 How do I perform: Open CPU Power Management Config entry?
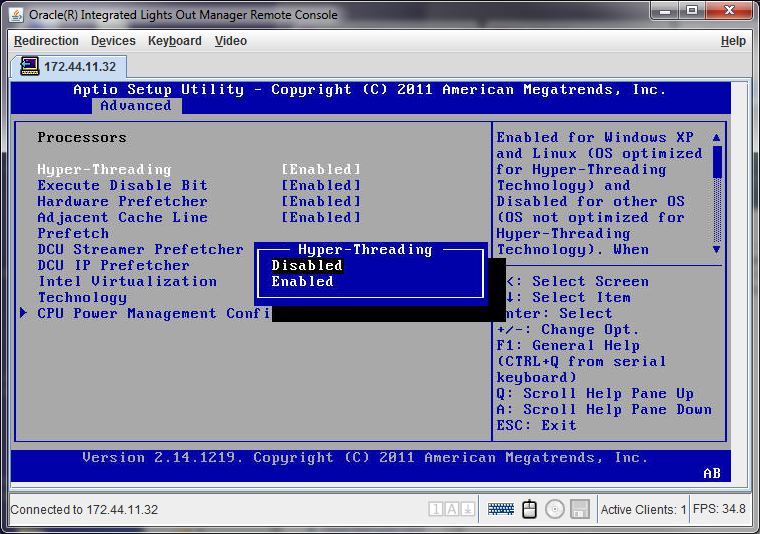coord(155,314)
